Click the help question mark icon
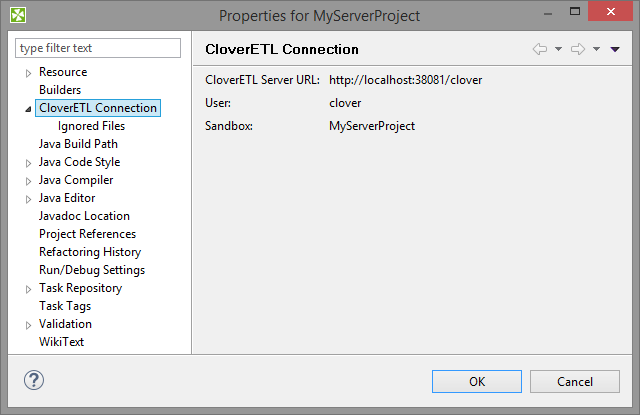Screen dimensions: 640x415 click(34, 380)
